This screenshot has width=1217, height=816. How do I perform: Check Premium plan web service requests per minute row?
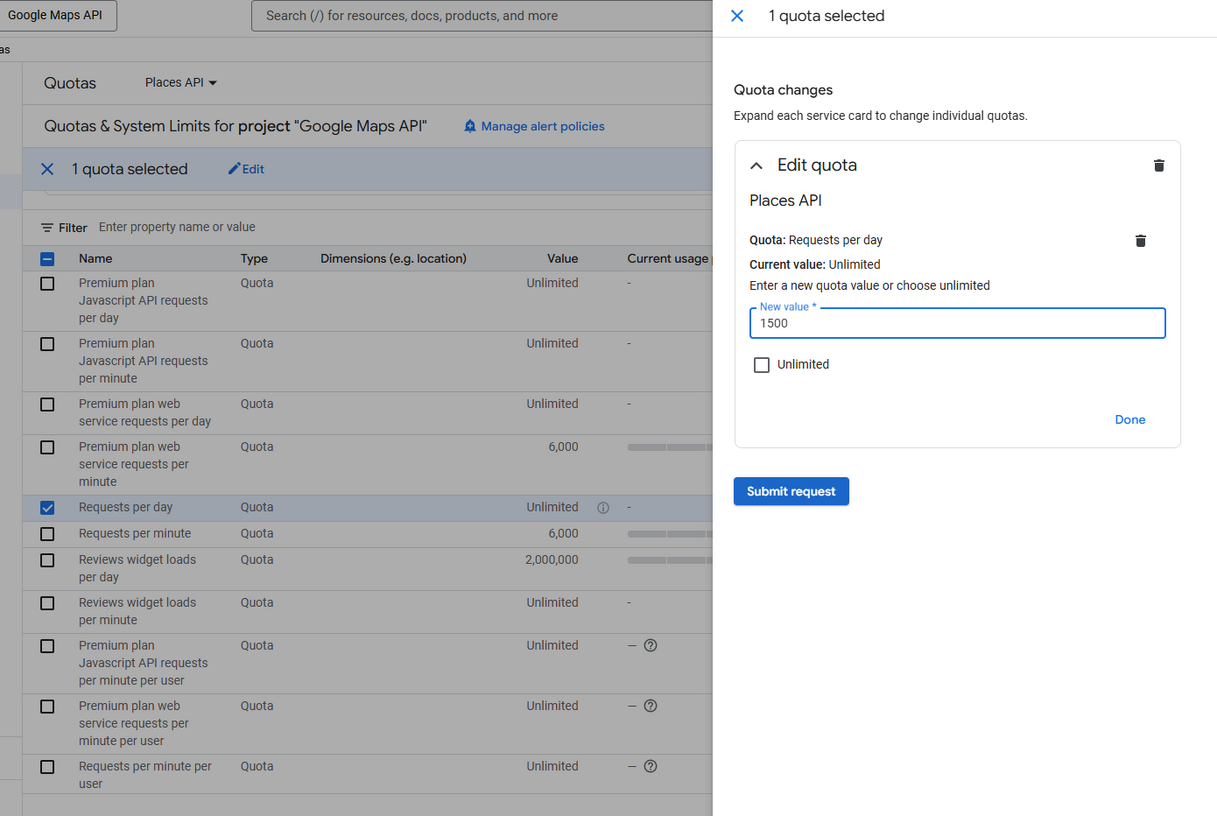(x=47, y=448)
